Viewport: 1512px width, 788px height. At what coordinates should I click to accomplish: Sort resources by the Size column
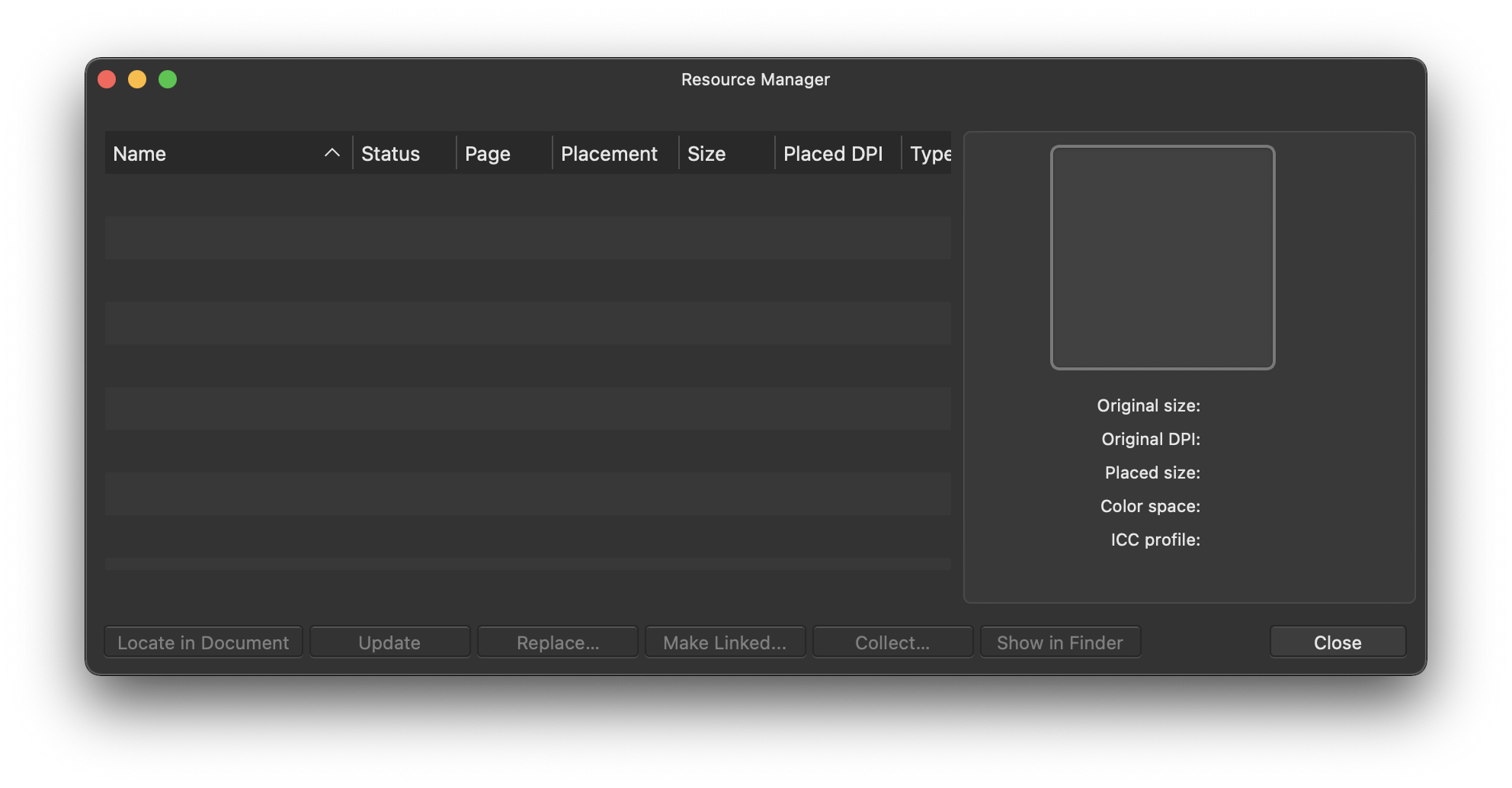(x=727, y=153)
